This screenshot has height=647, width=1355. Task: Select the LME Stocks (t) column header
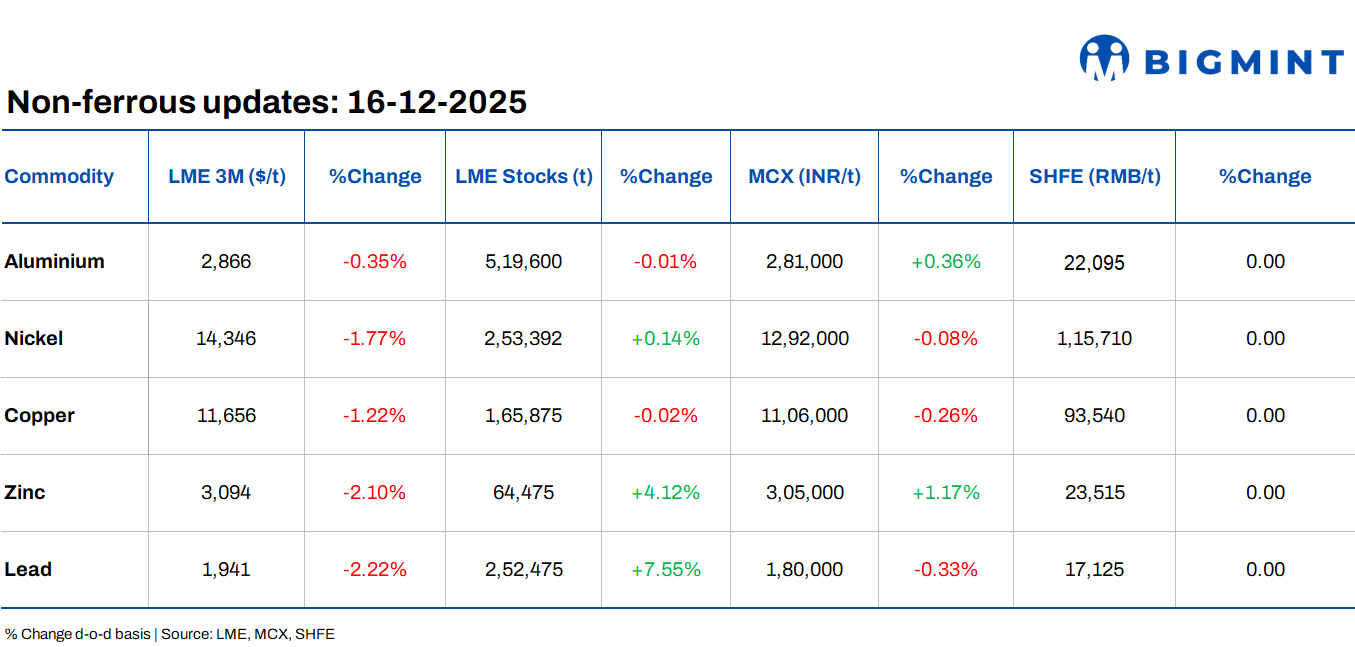point(523,177)
